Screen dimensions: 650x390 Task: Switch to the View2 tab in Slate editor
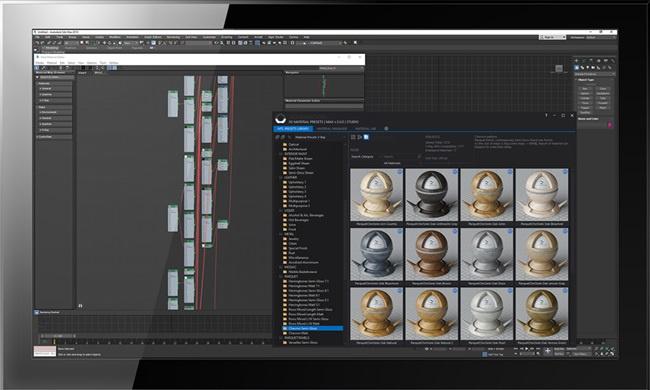(x=98, y=73)
